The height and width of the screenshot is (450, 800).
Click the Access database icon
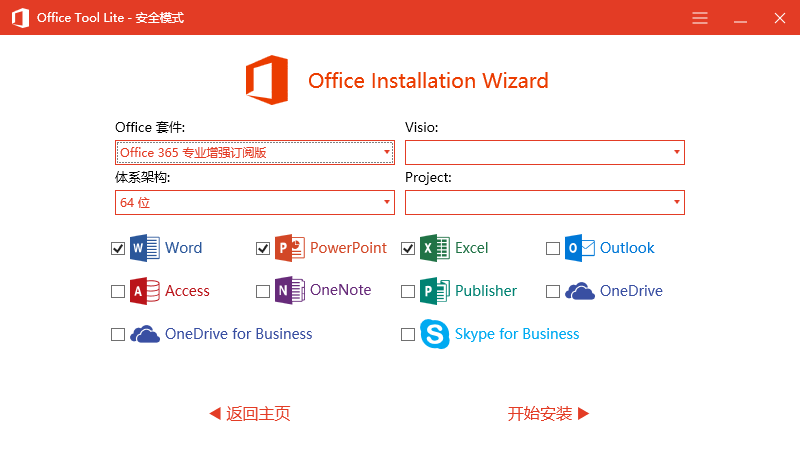(x=145, y=291)
